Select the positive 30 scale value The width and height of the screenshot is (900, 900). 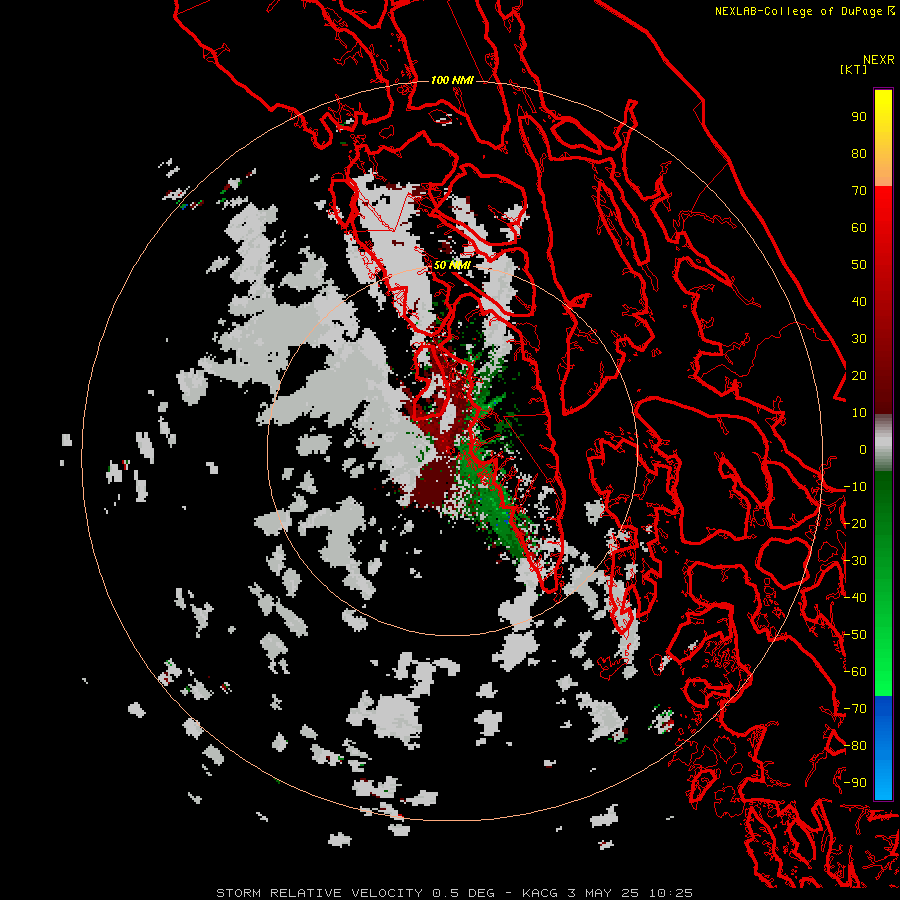coord(859,339)
